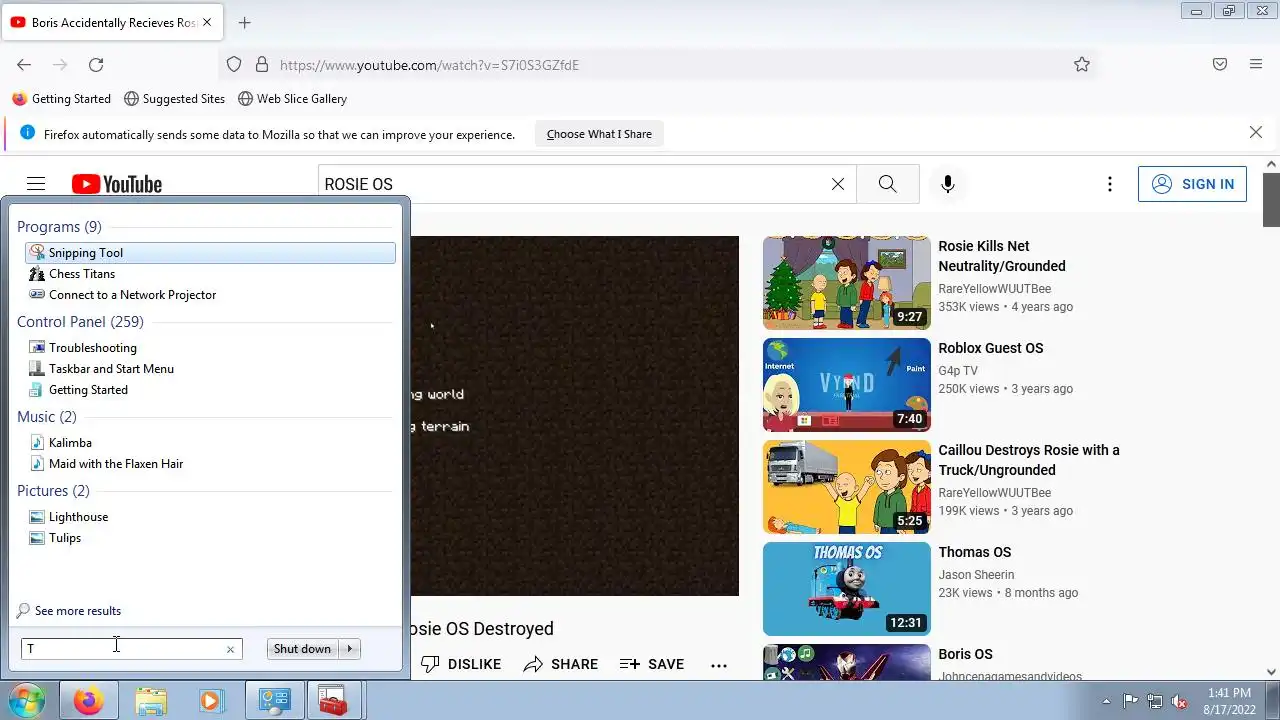Open tracking protection shield icon
The height and width of the screenshot is (720, 1280).
pyautogui.click(x=234, y=65)
